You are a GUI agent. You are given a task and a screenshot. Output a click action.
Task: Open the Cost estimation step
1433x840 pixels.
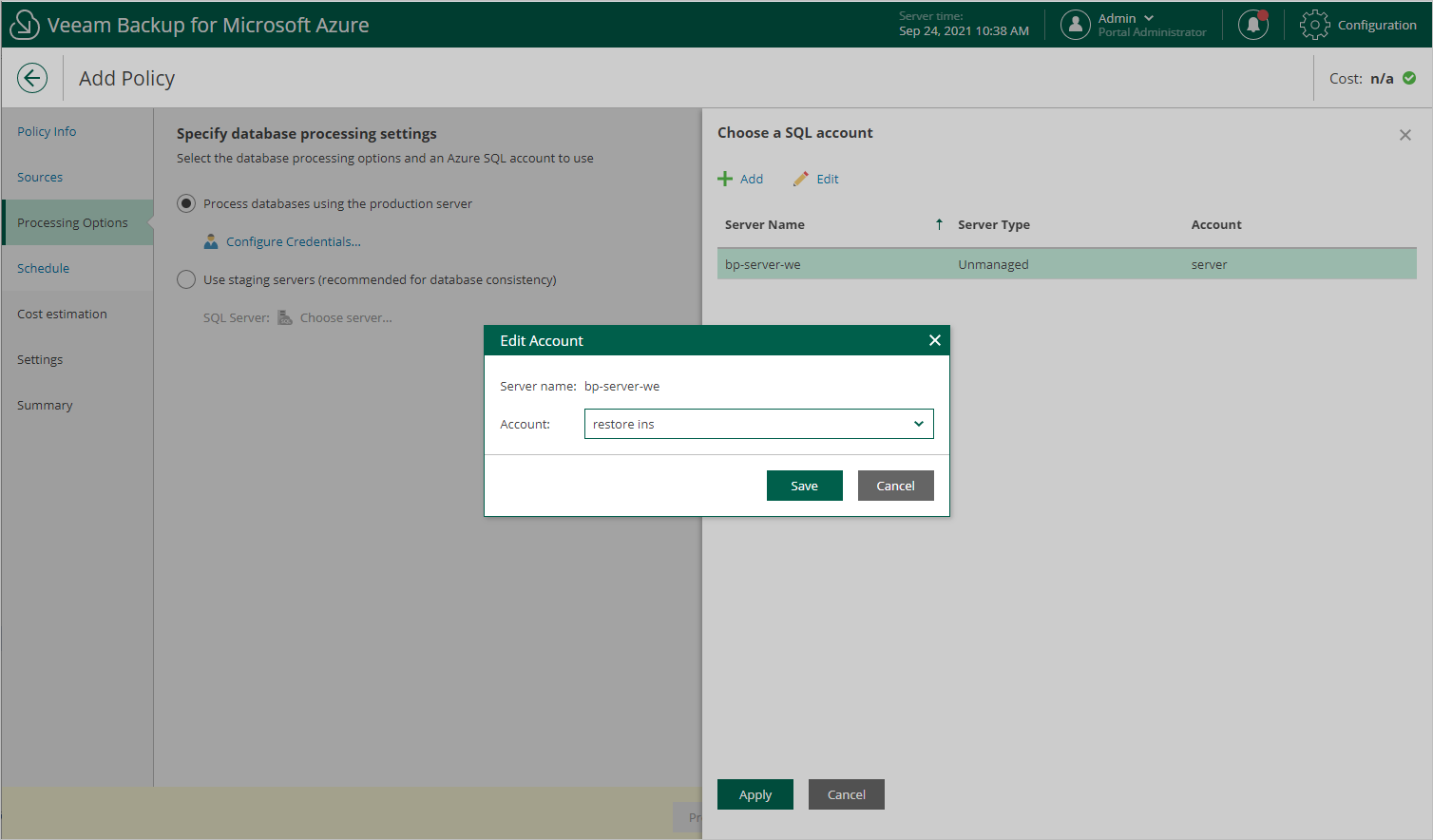point(62,314)
